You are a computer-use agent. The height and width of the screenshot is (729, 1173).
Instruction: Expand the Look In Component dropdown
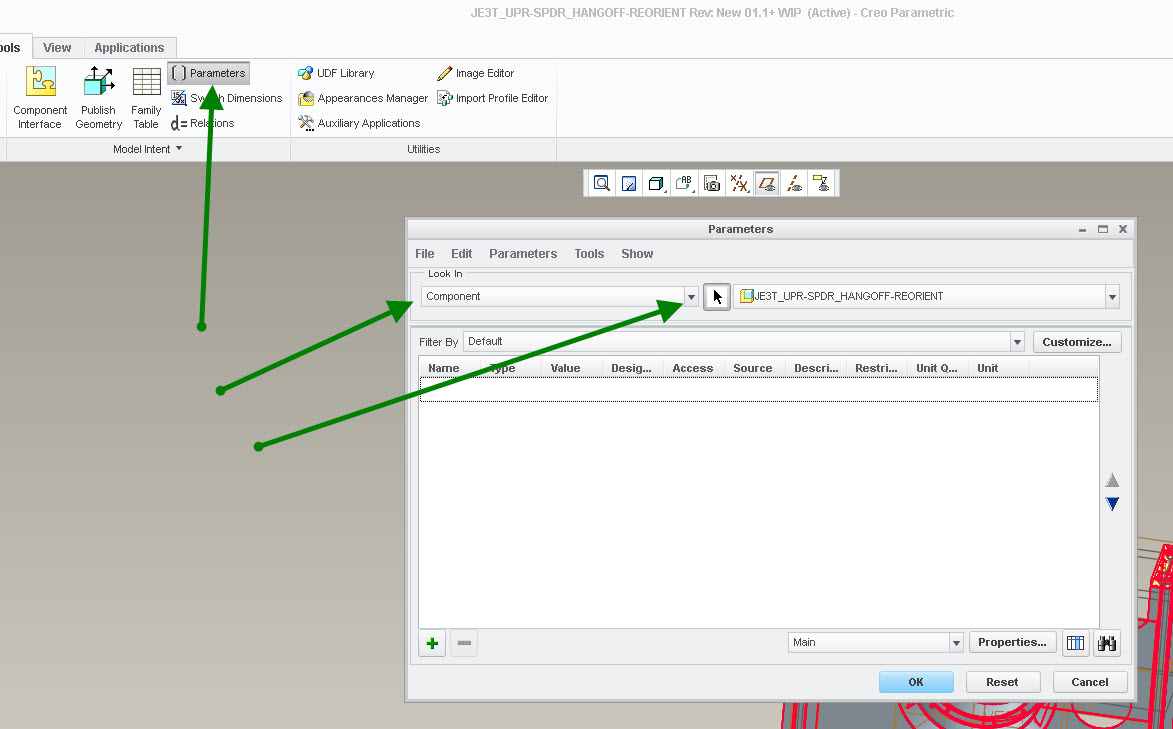691,297
